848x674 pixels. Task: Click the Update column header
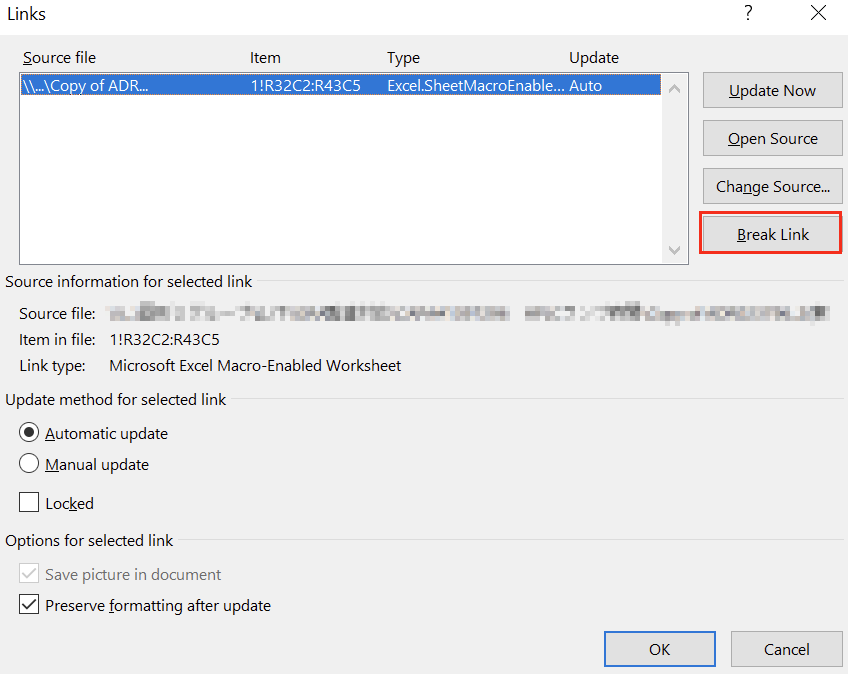[594, 58]
